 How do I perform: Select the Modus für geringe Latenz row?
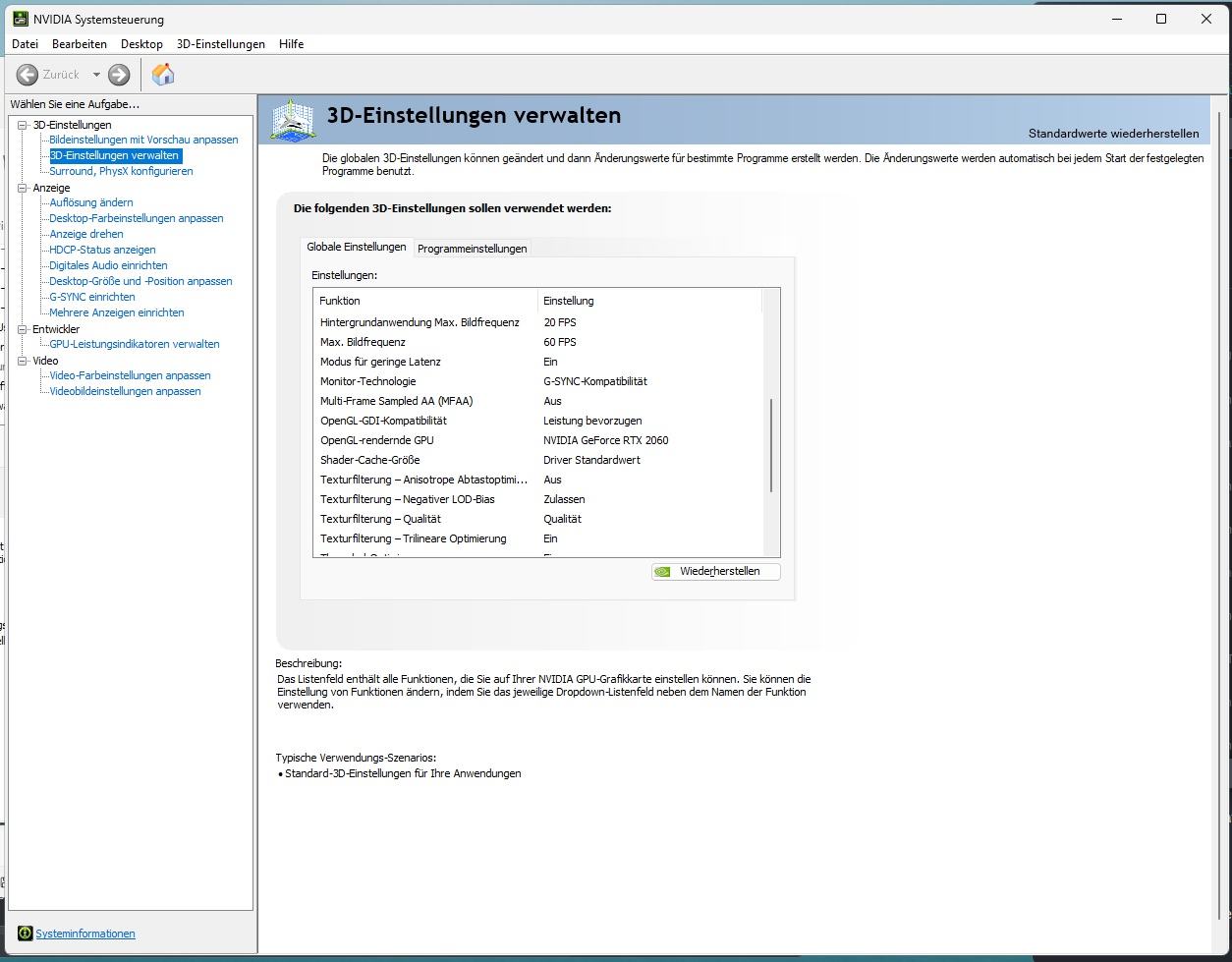tap(537, 362)
